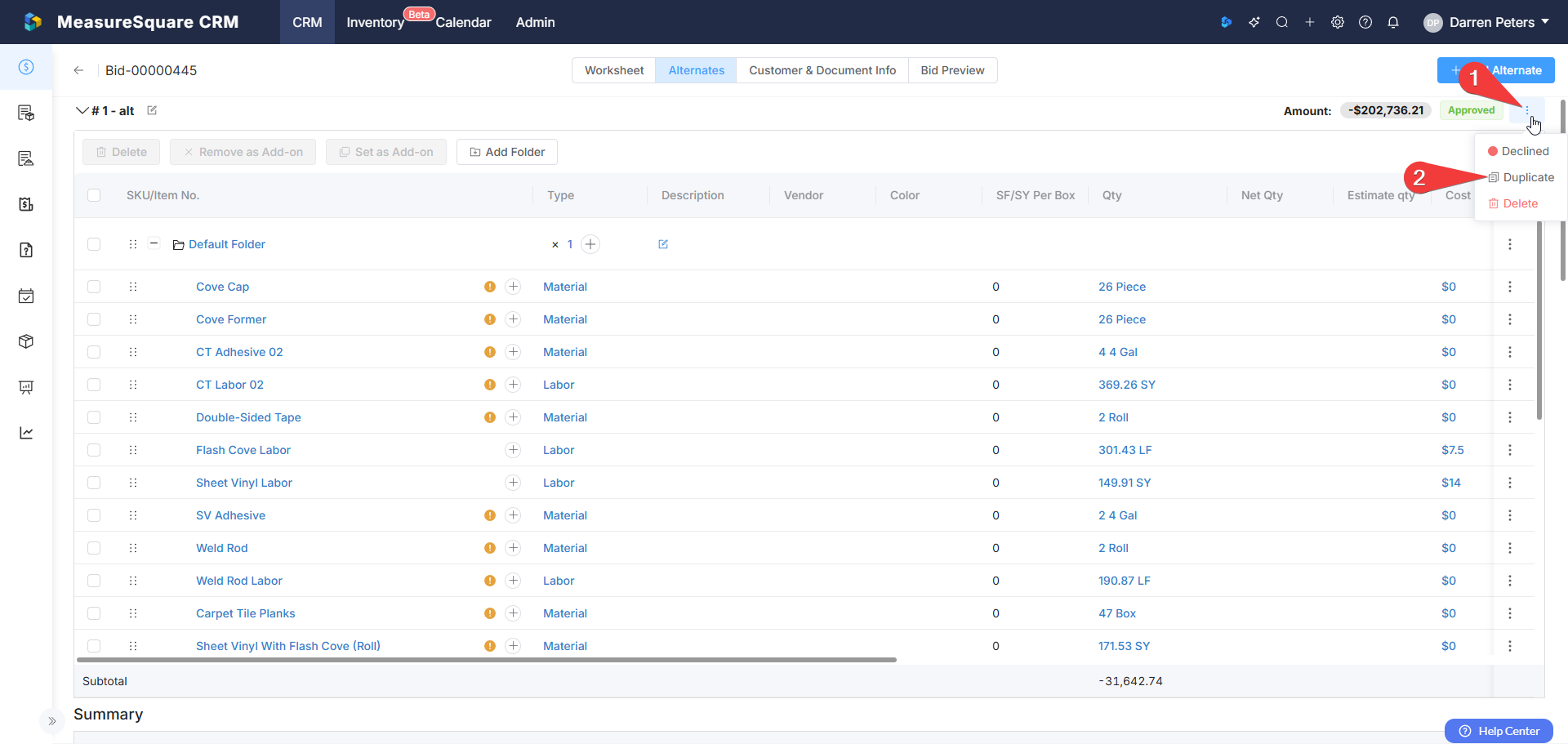Switch to the Alternates tab
Screen dimensions: 1568x744
click(697, 70)
